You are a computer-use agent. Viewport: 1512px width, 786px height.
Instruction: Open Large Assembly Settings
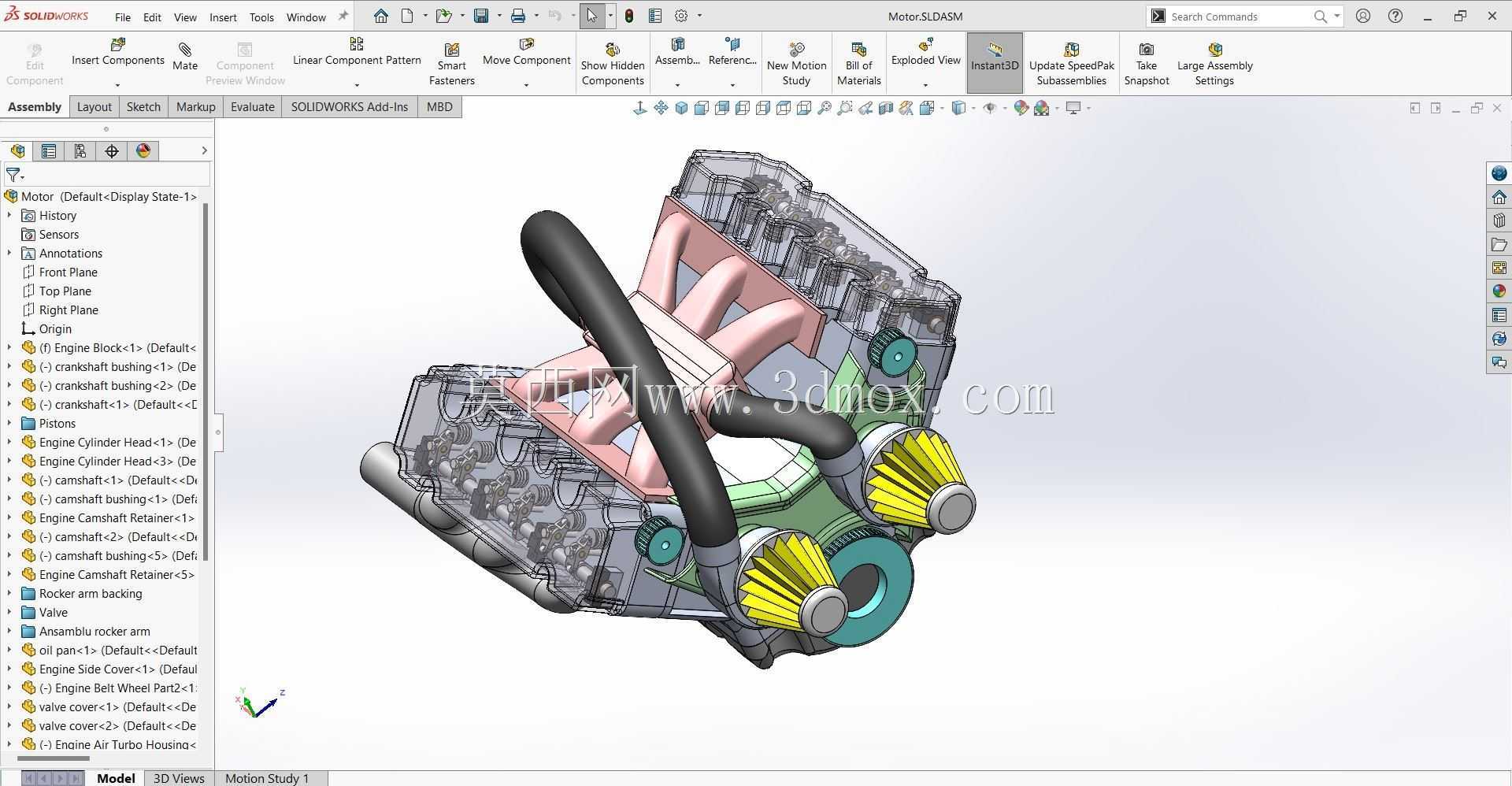pyautogui.click(x=1215, y=64)
